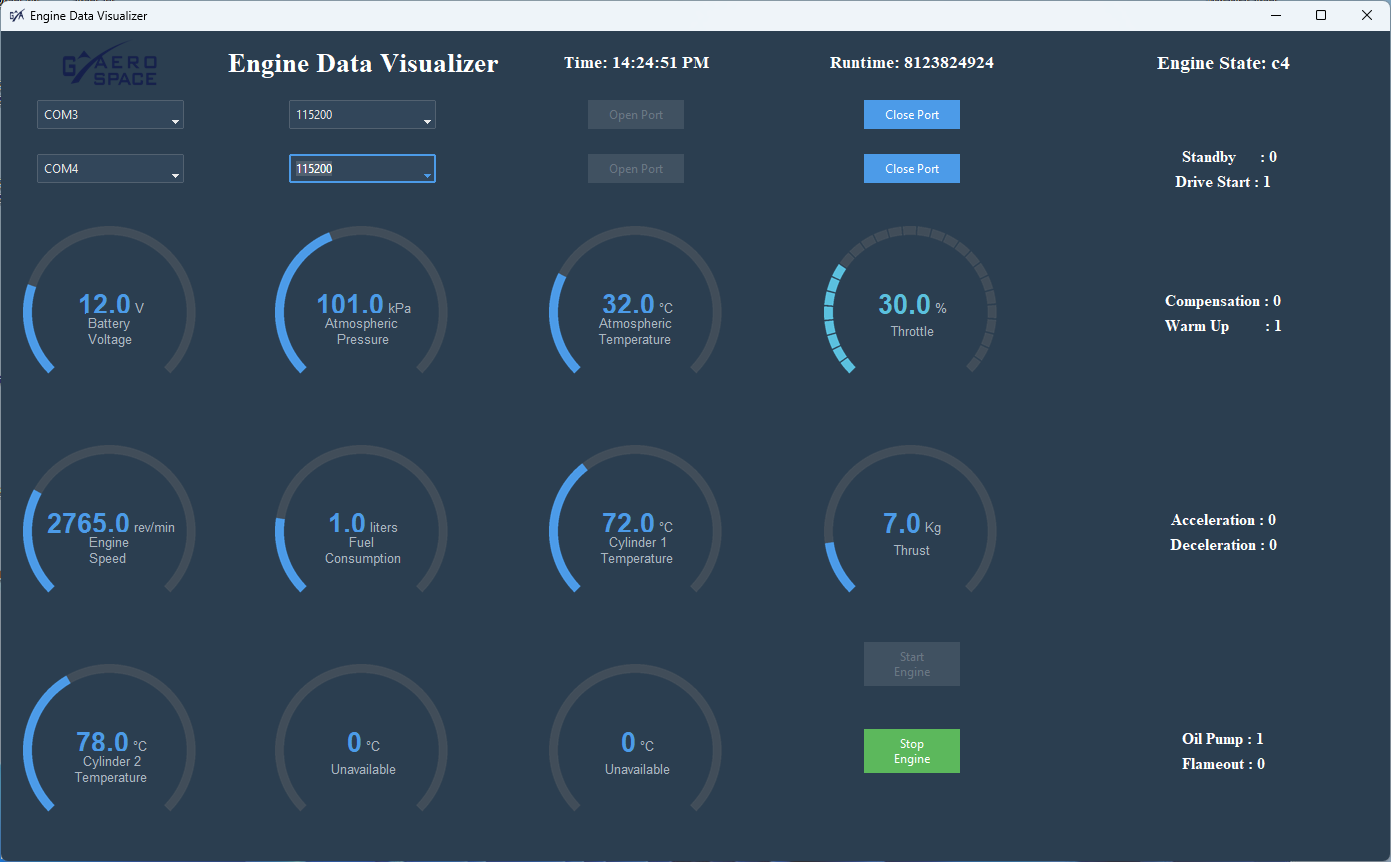Click Close Port for COM3 row
Image resolution: width=1391 pixels, height=862 pixels.
coord(911,115)
